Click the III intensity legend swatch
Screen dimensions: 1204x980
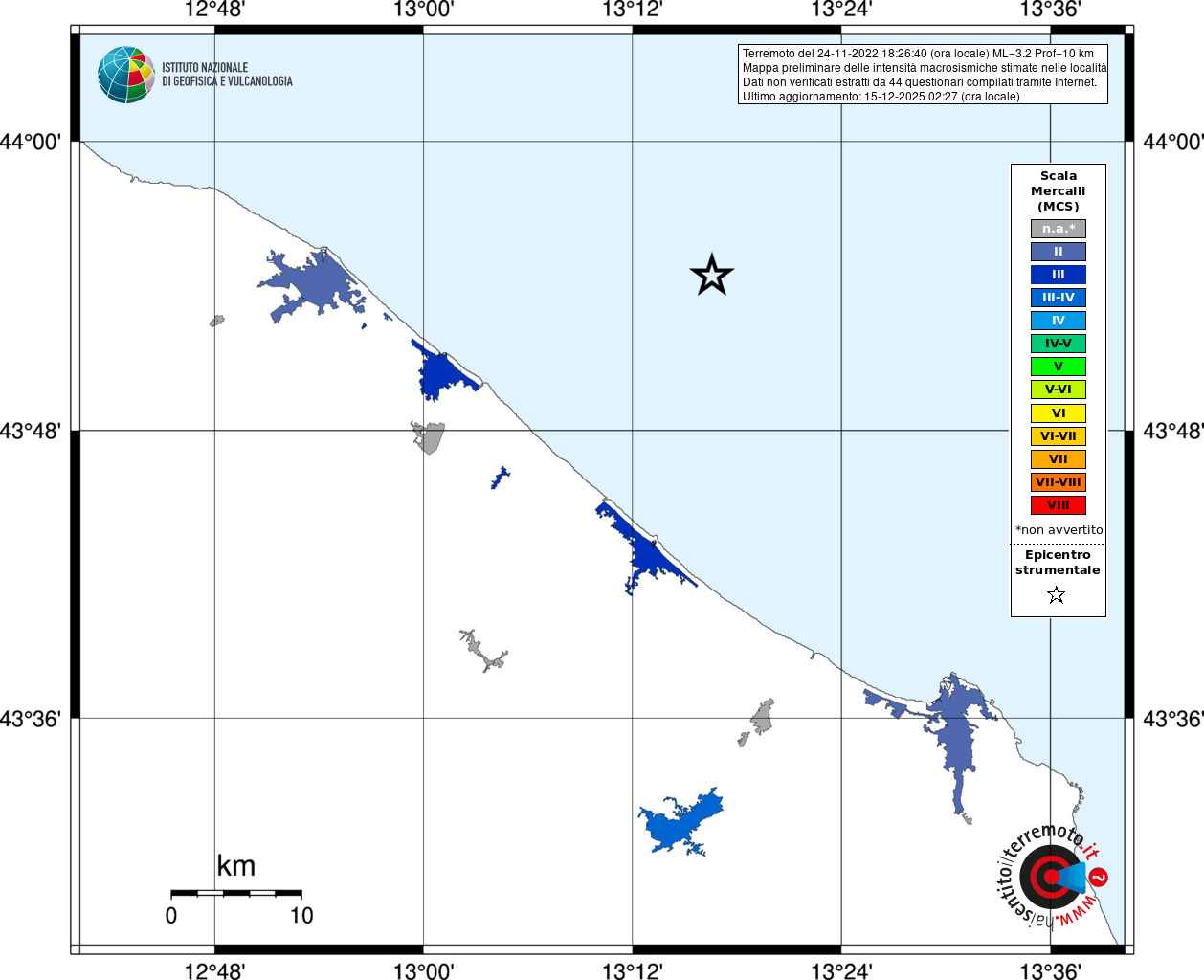click(x=1058, y=275)
